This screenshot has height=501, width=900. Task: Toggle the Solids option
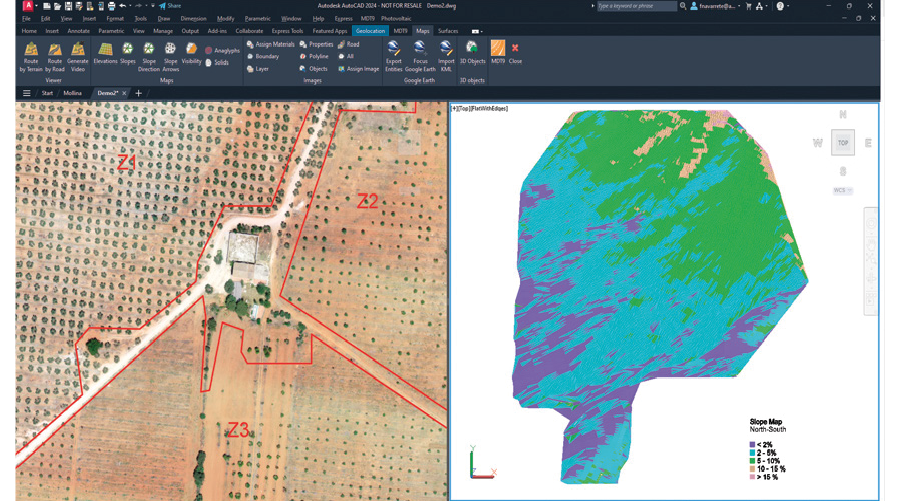coord(217,62)
